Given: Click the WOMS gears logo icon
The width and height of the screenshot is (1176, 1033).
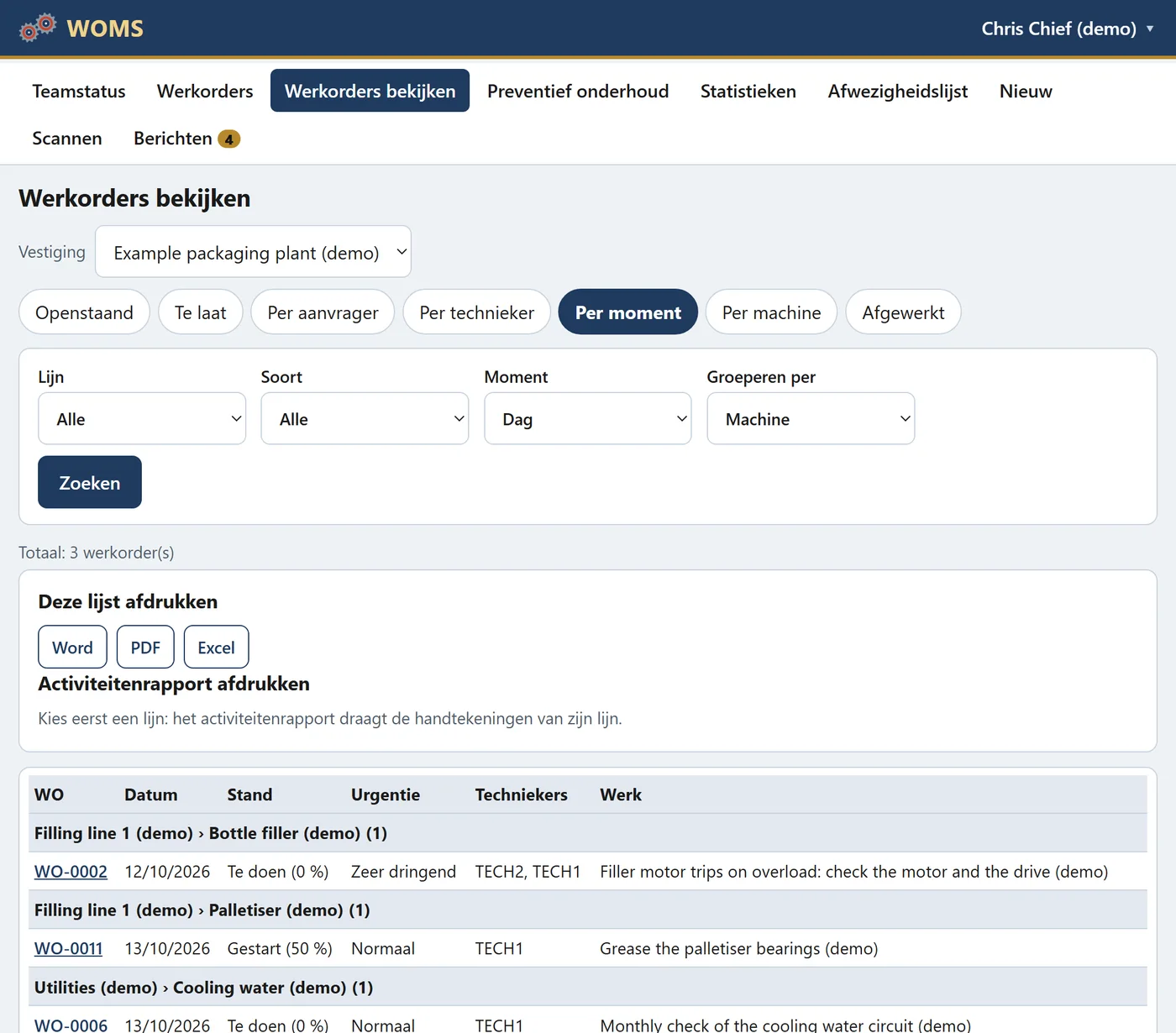Looking at the screenshot, I should (38, 28).
